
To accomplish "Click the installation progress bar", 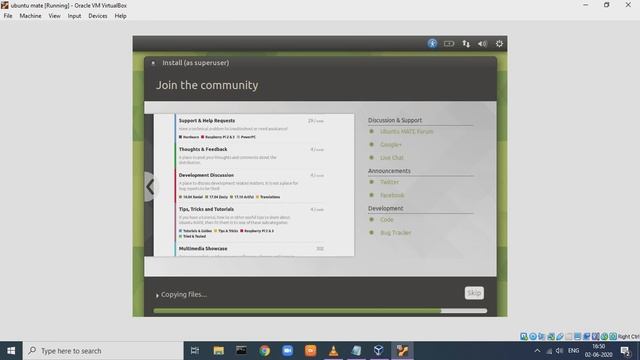I will 320,311.
